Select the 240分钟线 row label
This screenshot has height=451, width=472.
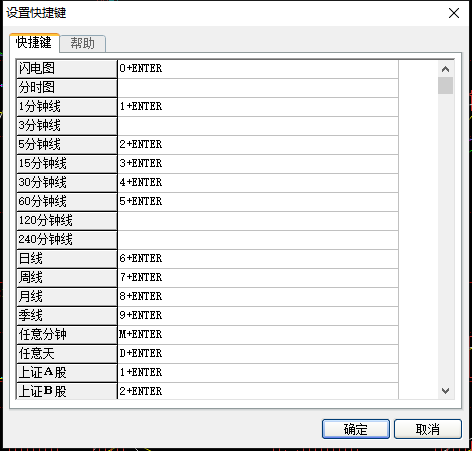(67, 240)
